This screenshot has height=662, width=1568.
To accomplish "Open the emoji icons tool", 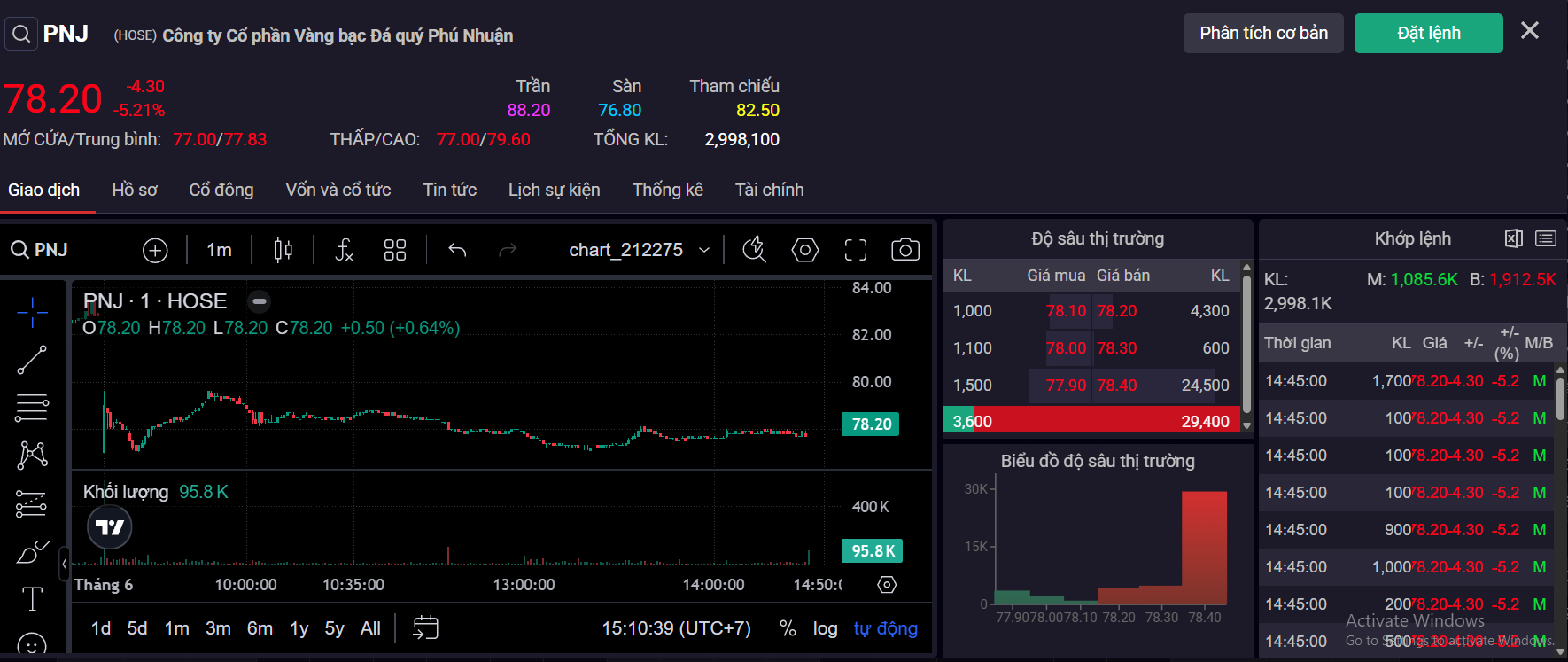I will (x=32, y=645).
